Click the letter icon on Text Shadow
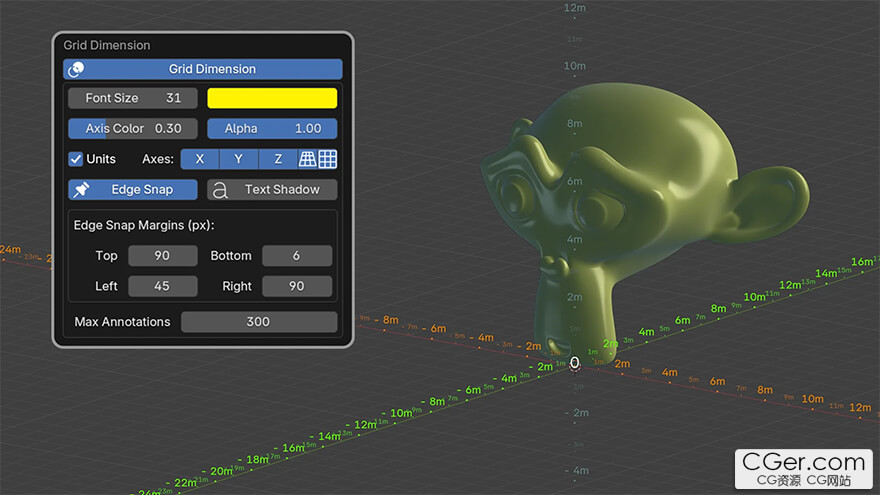 pyautogui.click(x=221, y=190)
